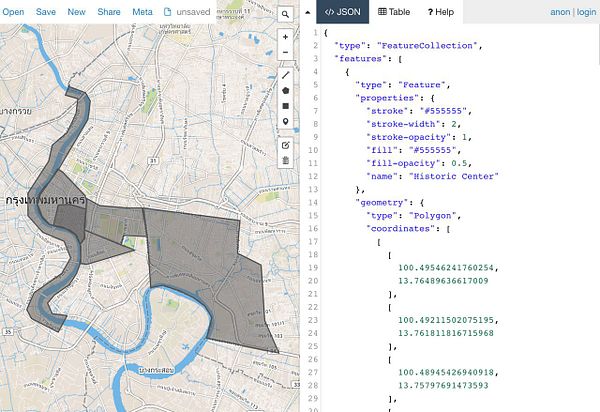The width and height of the screenshot is (600, 412).
Task: Click the login link
Action: [x=586, y=12]
